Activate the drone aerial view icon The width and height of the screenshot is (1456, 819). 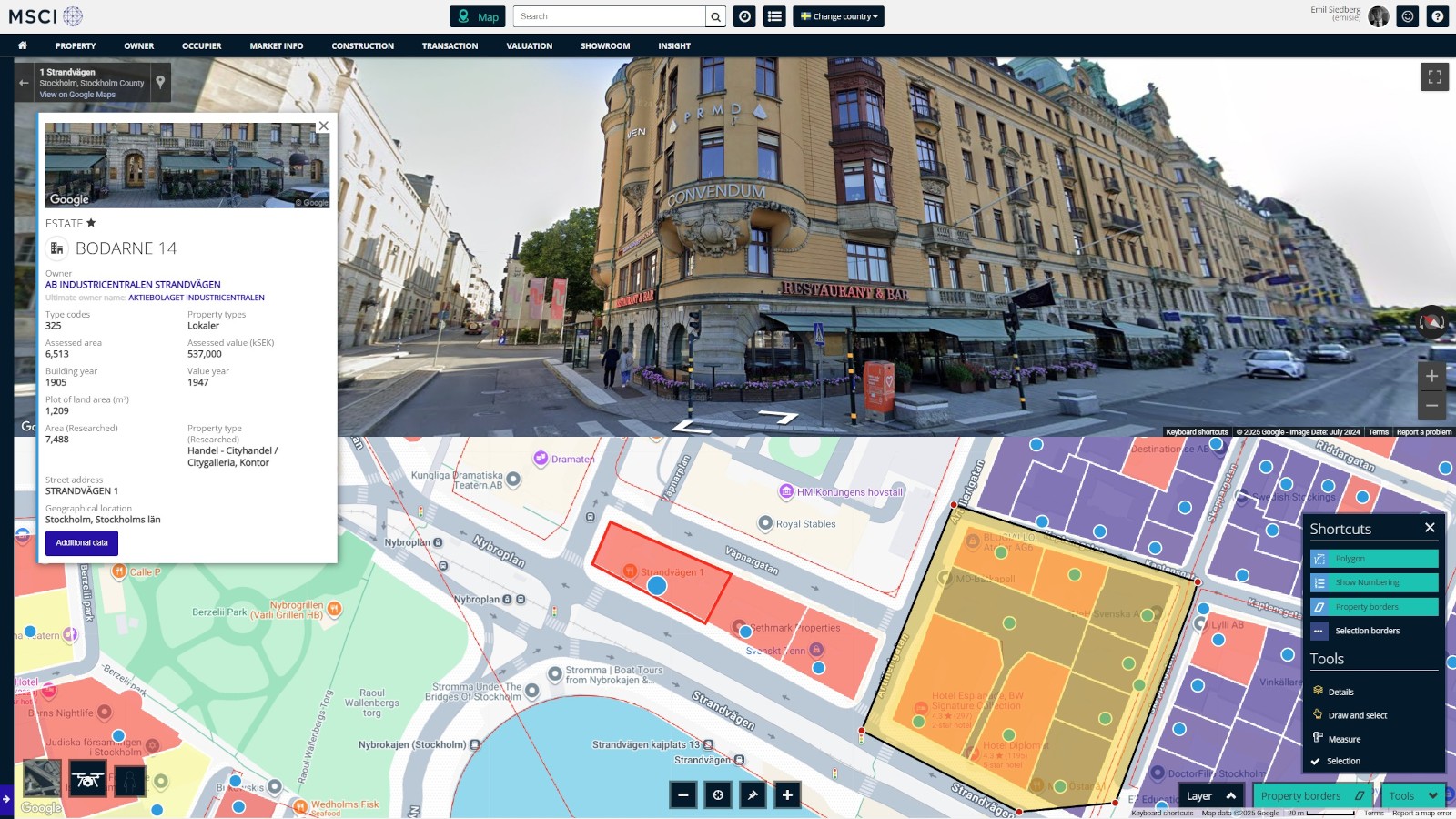(88, 780)
